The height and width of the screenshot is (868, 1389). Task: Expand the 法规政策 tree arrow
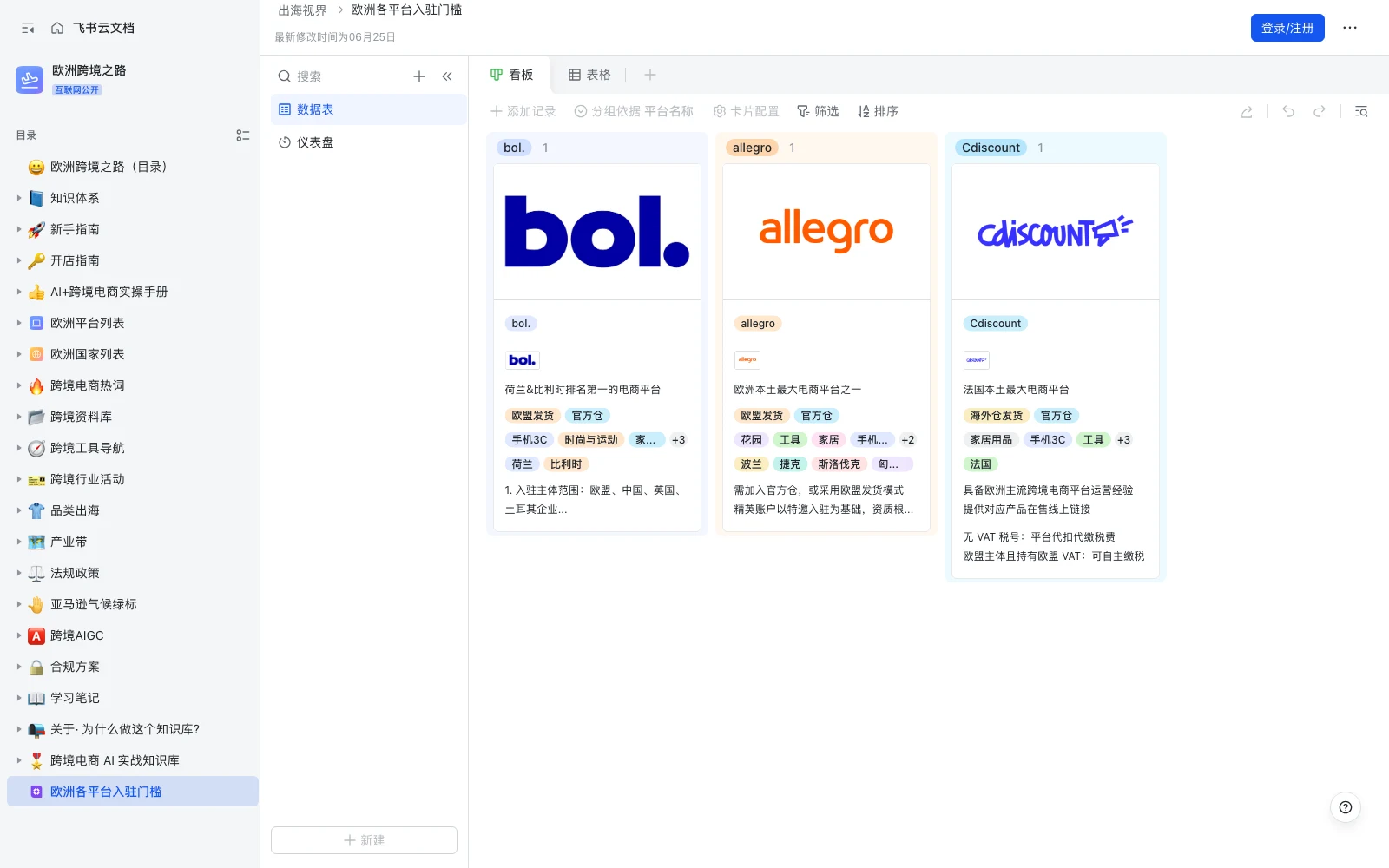[19, 573]
